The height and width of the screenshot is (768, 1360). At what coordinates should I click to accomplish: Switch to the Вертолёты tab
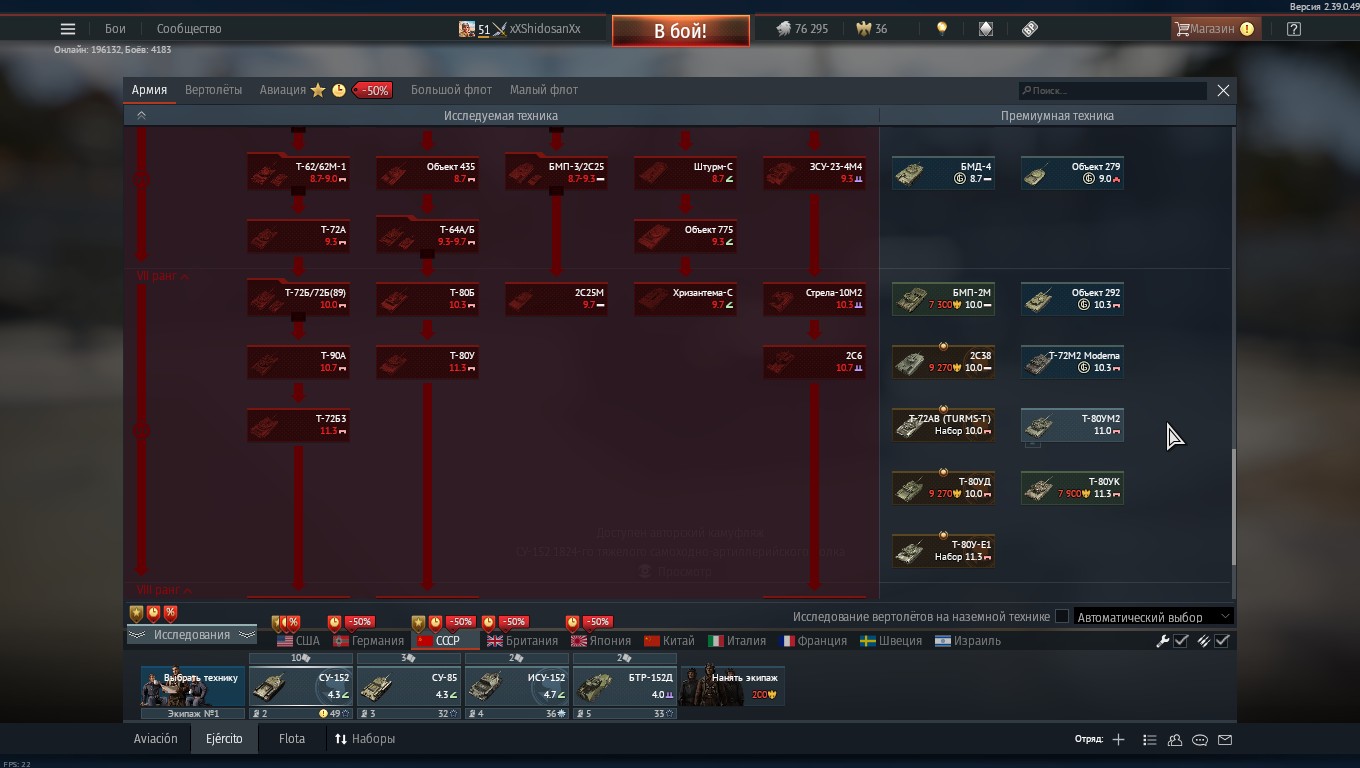pyautogui.click(x=214, y=90)
